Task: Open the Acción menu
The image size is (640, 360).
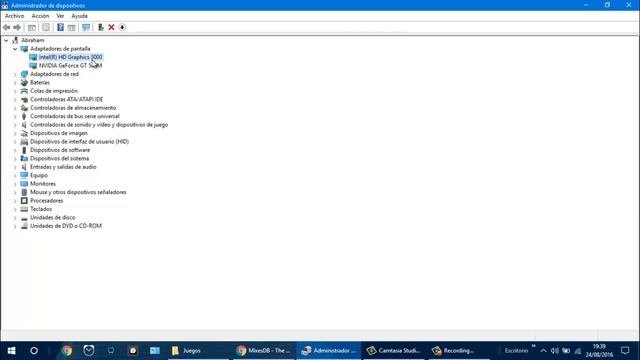Action: [40, 16]
